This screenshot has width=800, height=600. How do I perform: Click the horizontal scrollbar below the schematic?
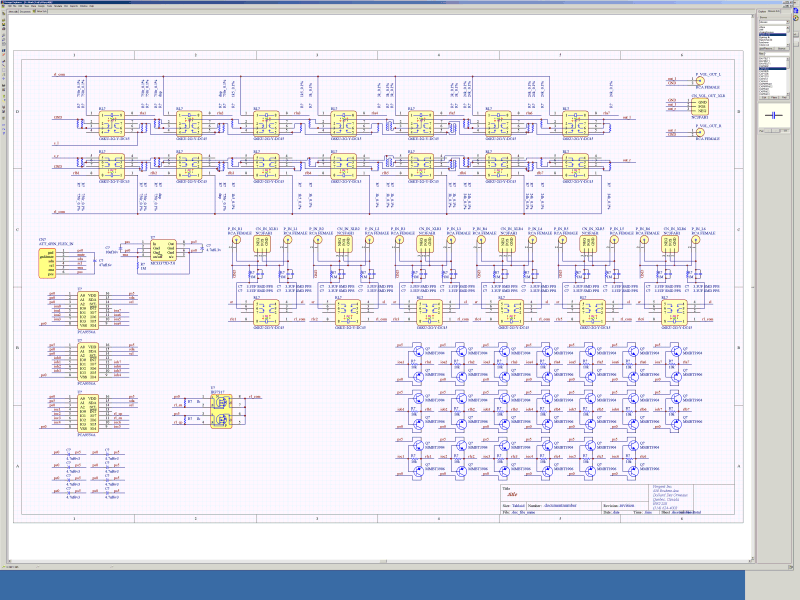378,561
